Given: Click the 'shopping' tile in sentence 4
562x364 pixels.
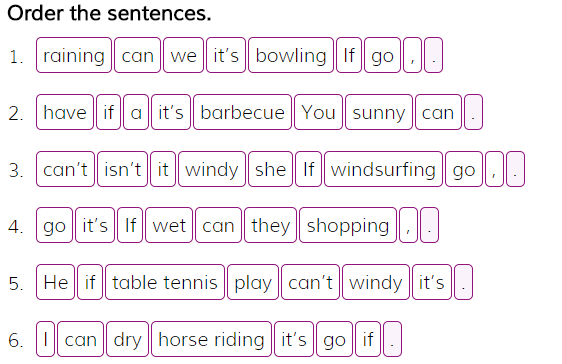Looking at the screenshot, I should point(348,225).
